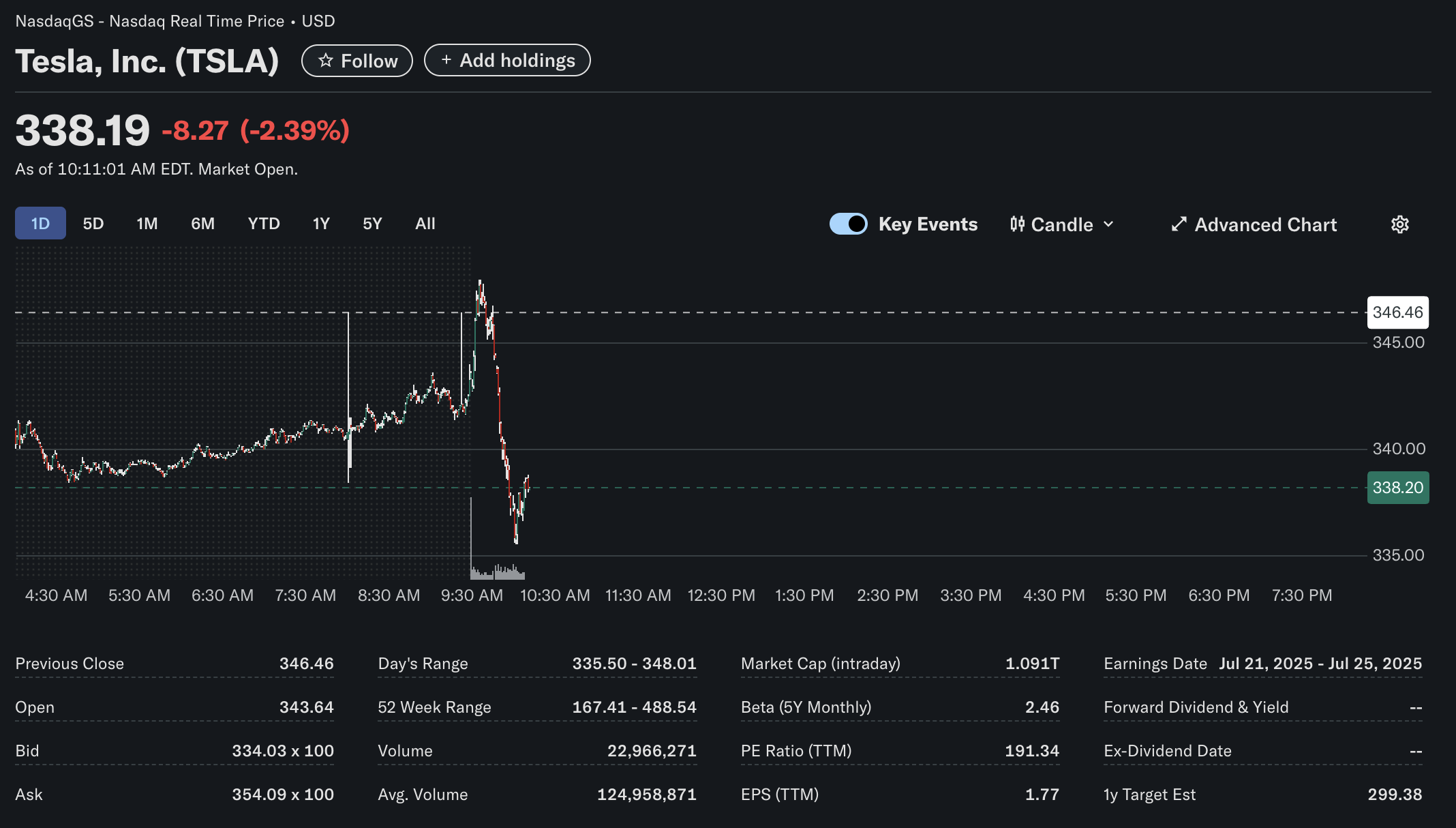Click the 4:30 PM axis label

click(1054, 595)
